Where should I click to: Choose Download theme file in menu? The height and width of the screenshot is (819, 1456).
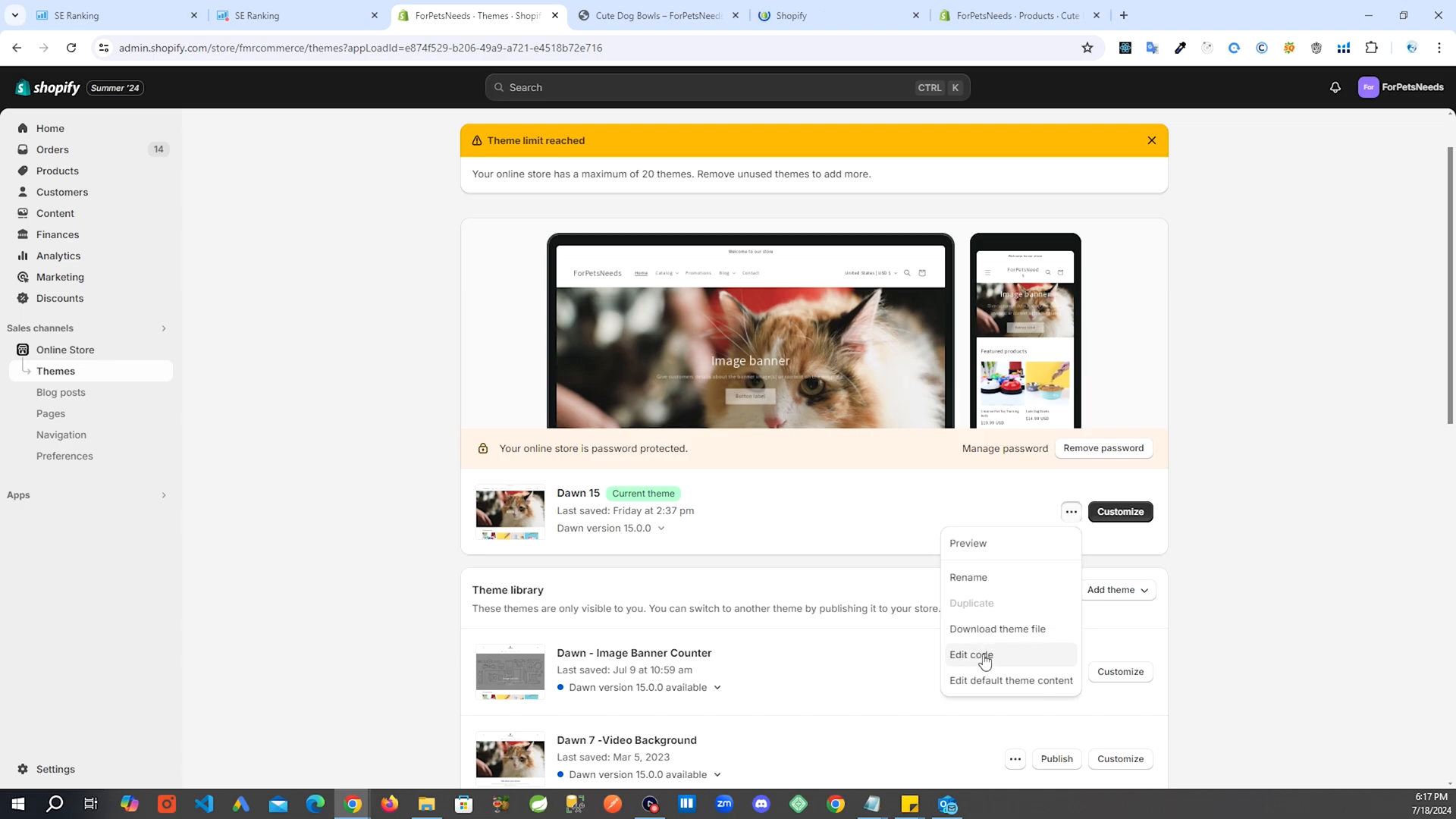pos(1011,629)
